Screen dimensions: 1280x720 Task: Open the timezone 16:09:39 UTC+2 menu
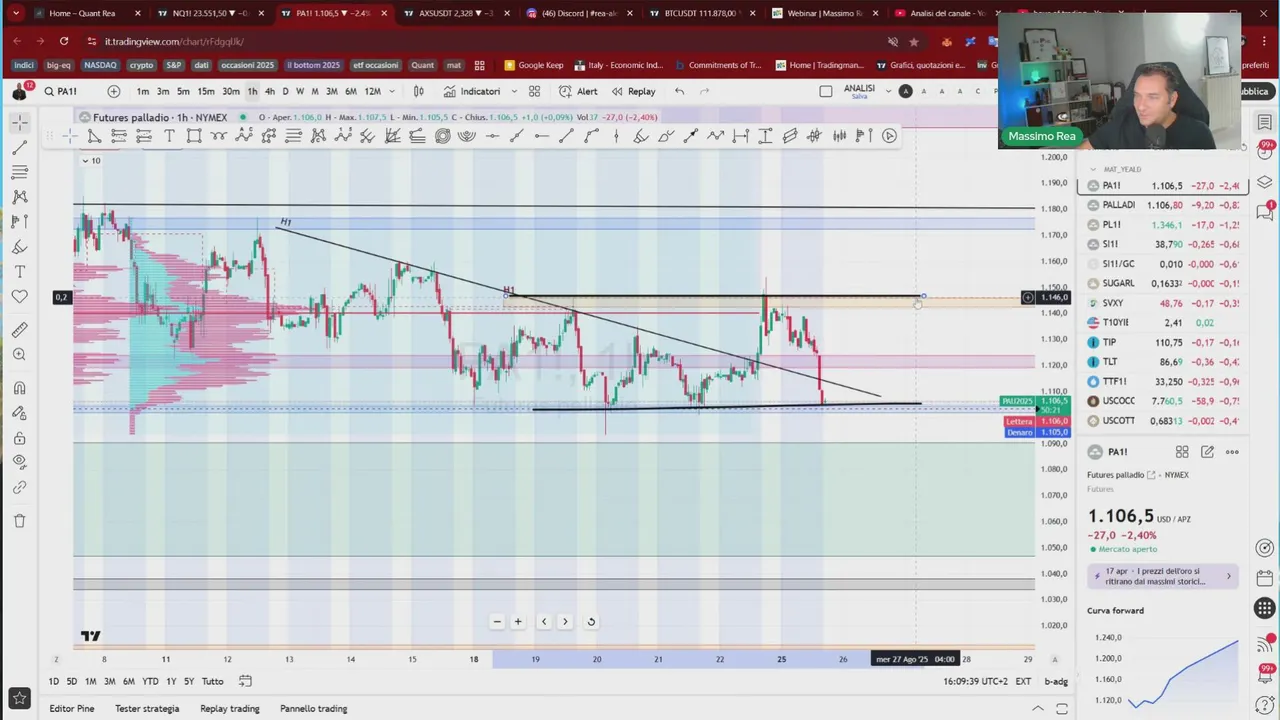(976, 681)
